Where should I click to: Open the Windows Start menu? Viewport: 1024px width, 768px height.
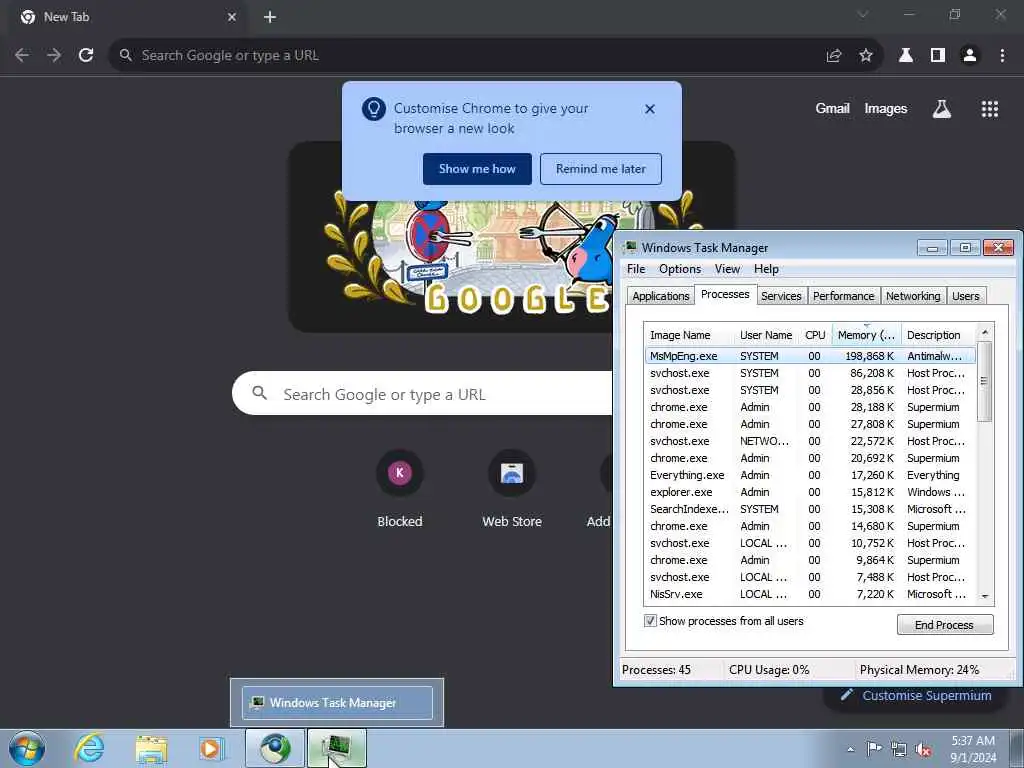click(26, 748)
